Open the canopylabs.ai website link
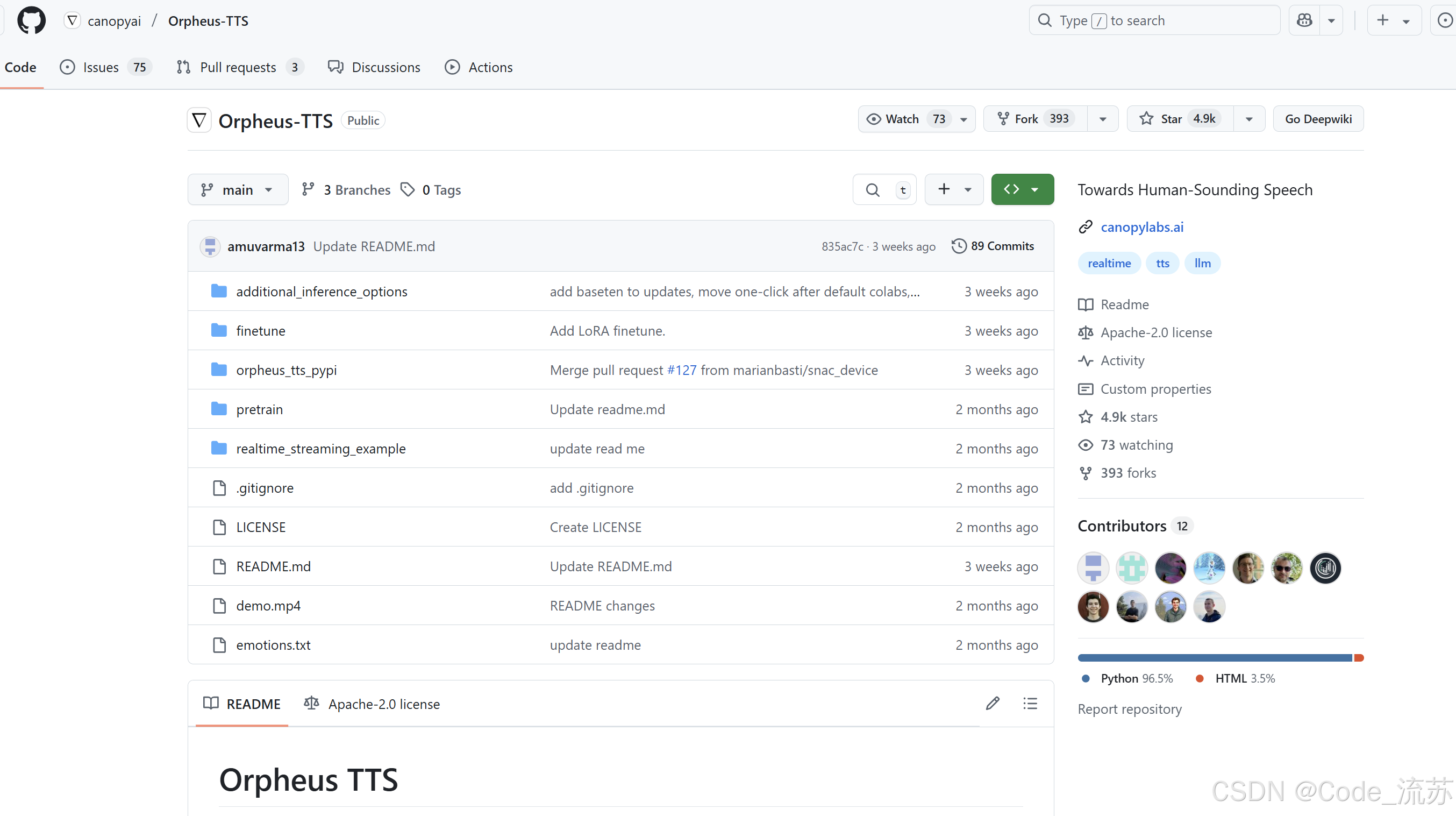This screenshot has height=816, width=1456. (x=1142, y=227)
